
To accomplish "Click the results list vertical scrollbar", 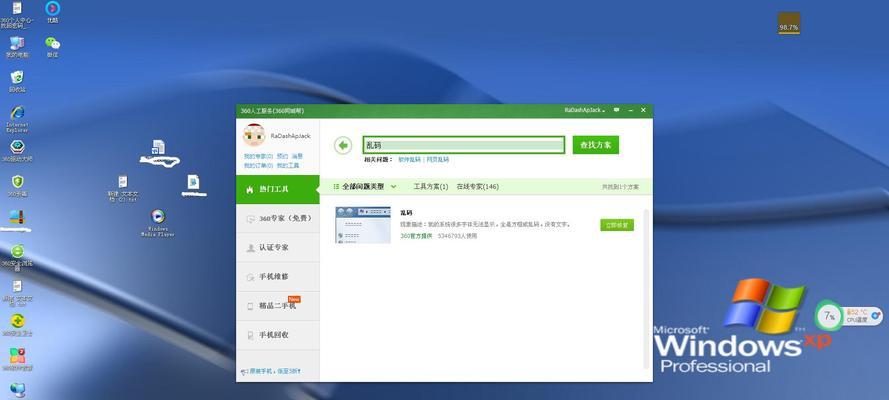I will [x=646, y=289].
